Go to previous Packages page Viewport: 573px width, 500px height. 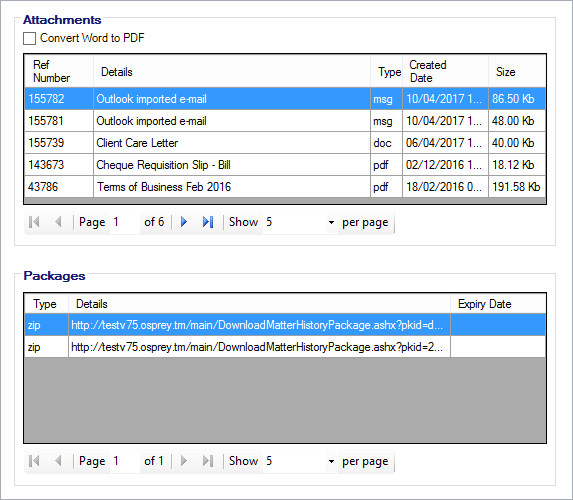point(58,461)
